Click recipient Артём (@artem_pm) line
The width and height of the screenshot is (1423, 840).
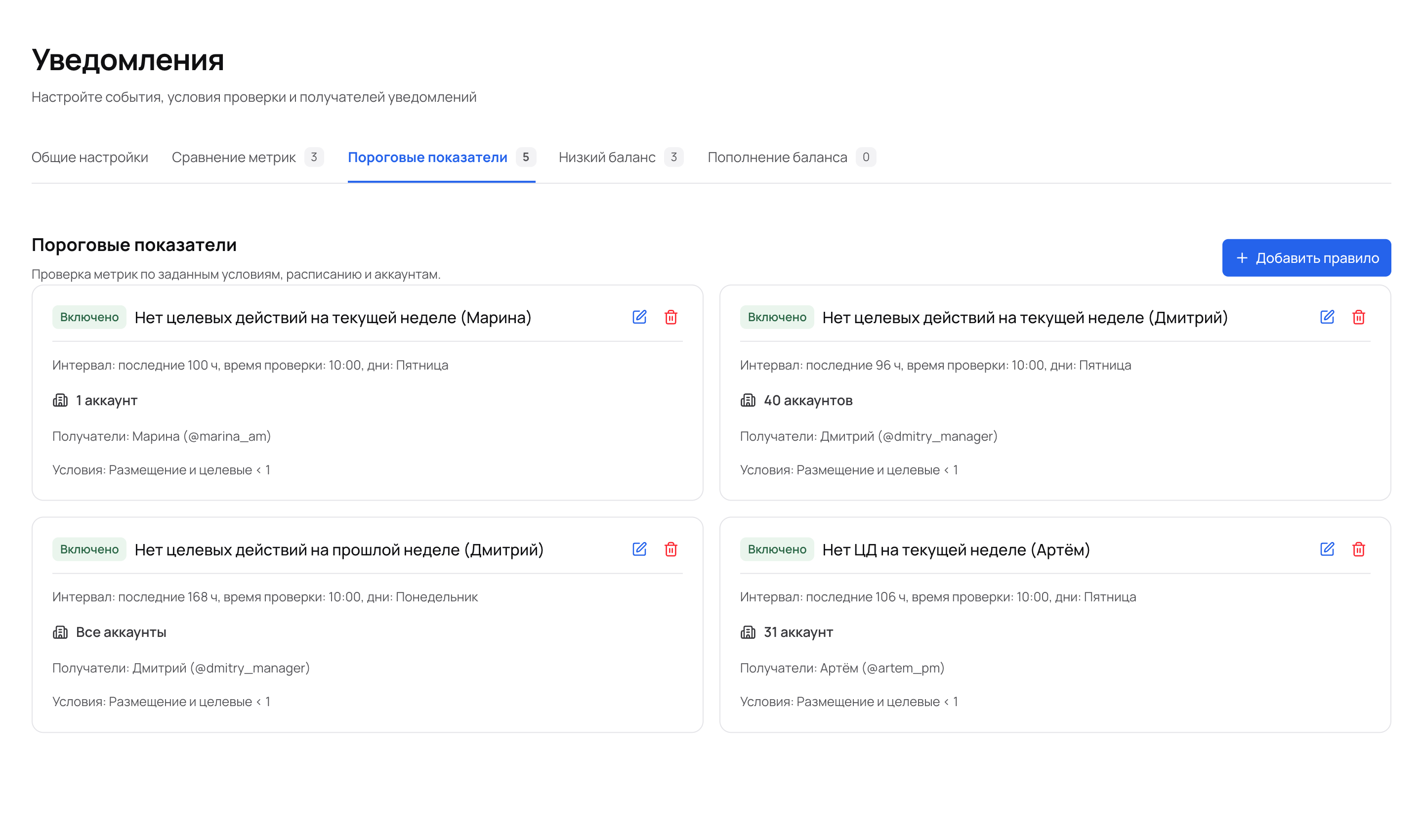pos(842,668)
